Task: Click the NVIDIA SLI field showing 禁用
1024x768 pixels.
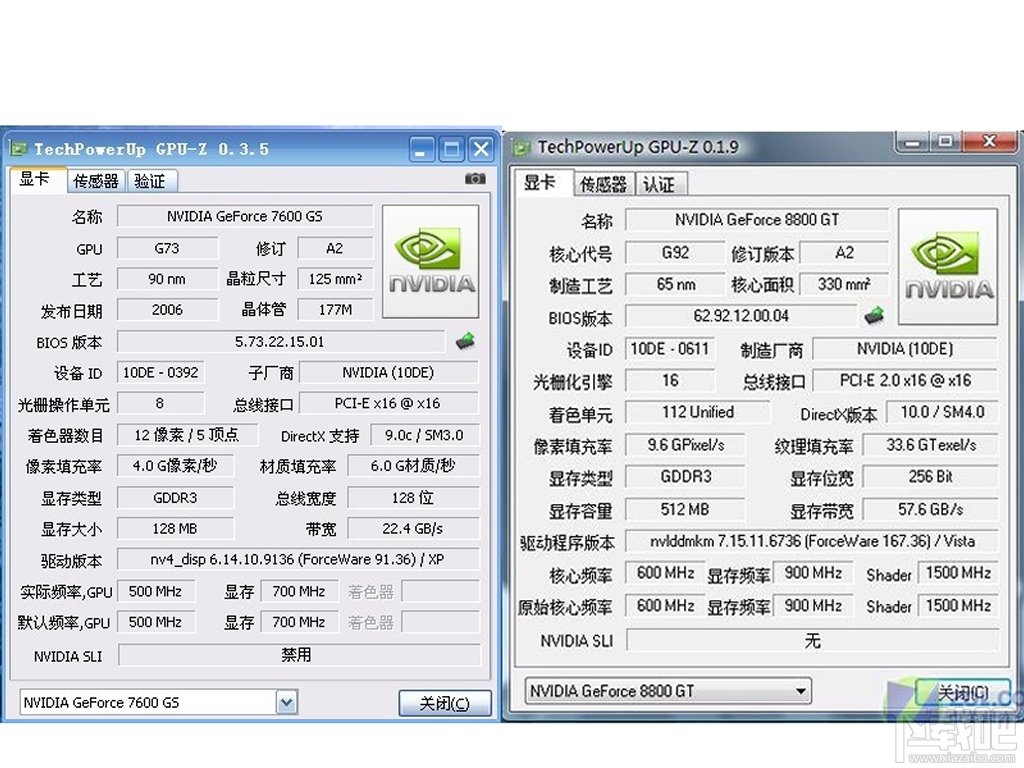Action: click(299, 655)
